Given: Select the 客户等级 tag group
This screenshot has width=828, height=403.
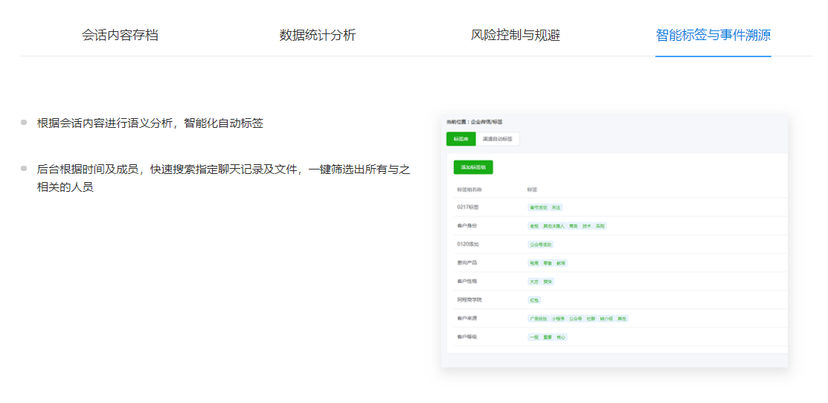Looking at the screenshot, I should click(x=468, y=337).
